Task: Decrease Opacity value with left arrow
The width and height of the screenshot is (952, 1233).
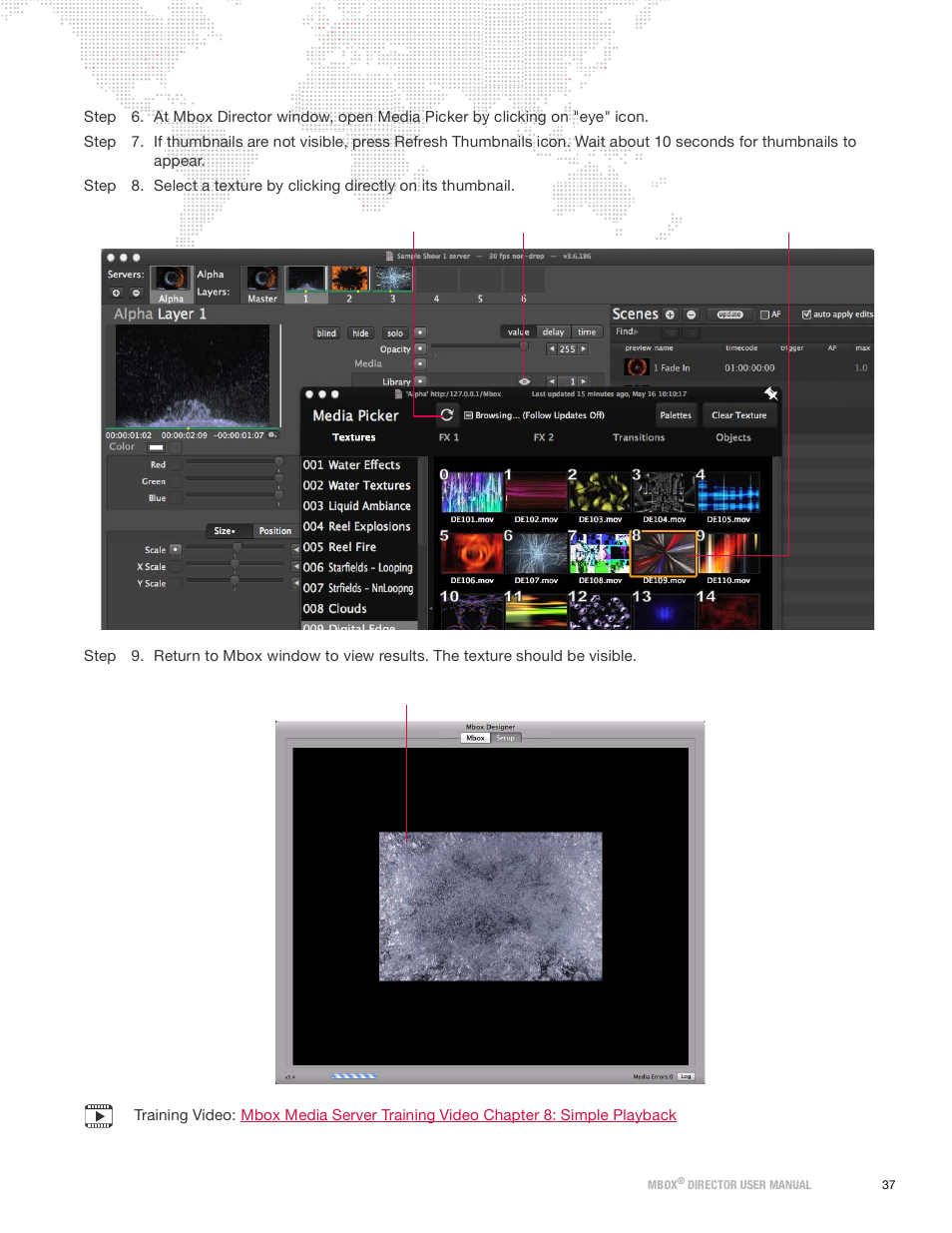Action: pos(552,349)
